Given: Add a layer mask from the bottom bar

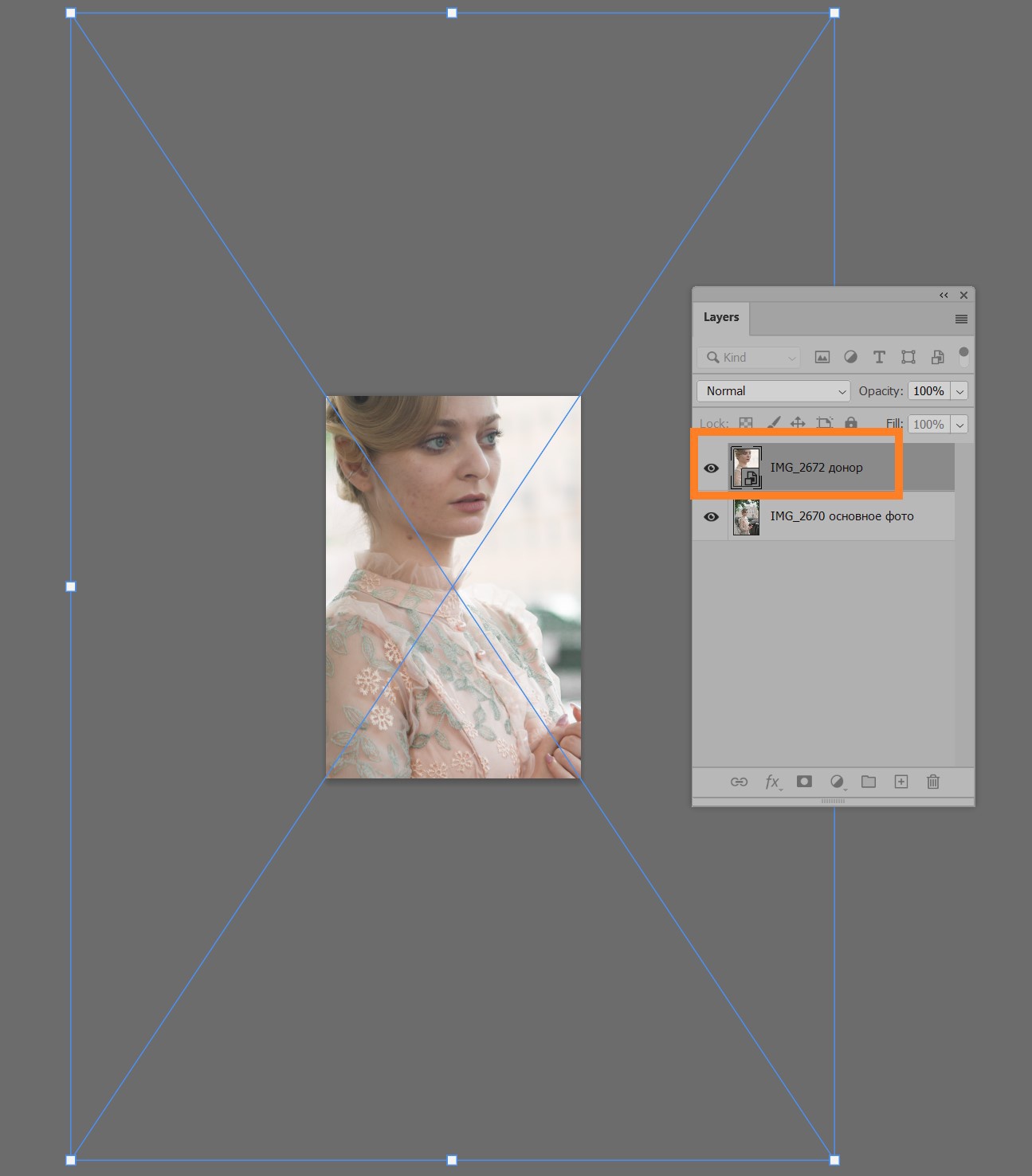Looking at the screenshot, I should click(804, 782).
